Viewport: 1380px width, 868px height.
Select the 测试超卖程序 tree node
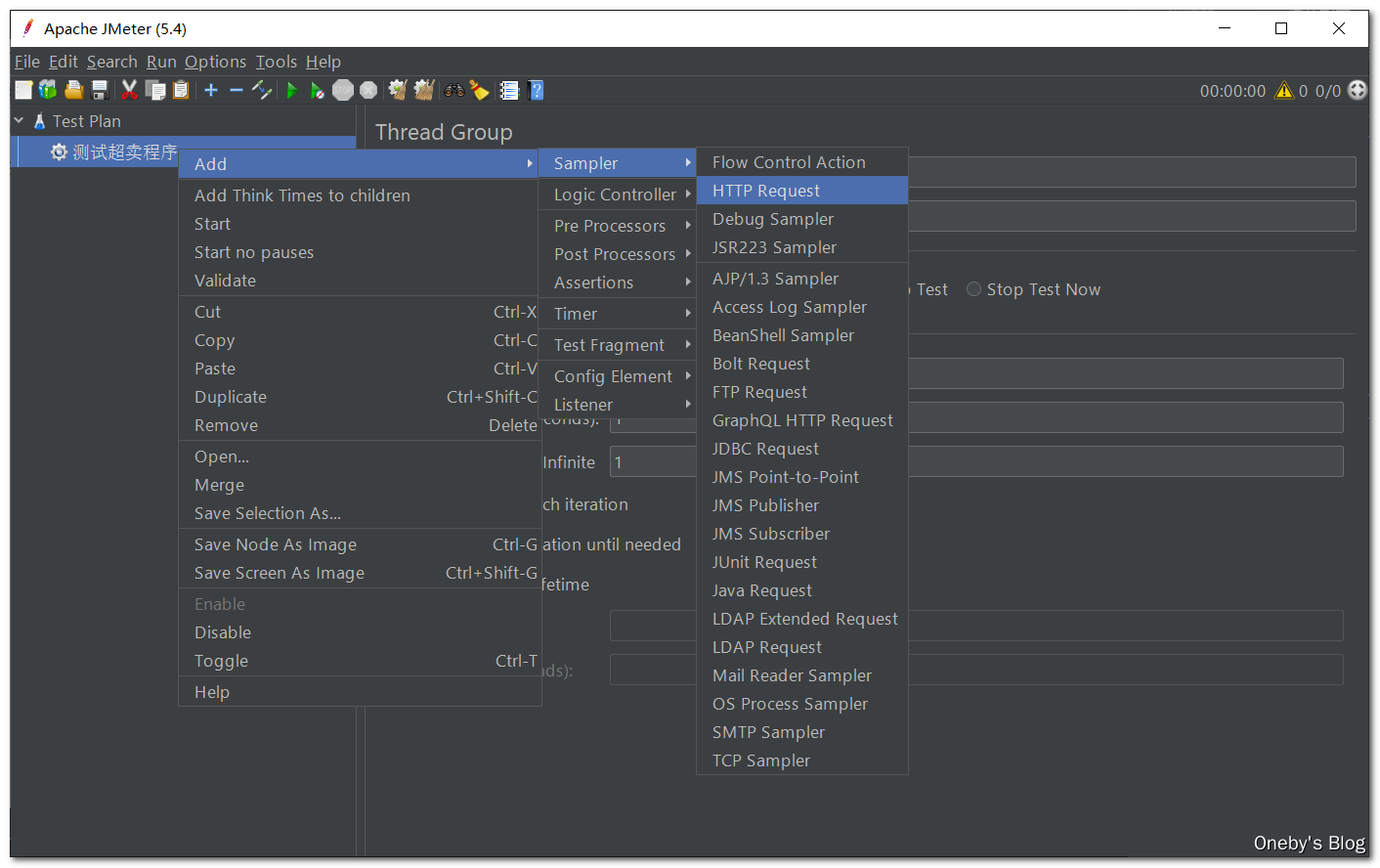click(124, 152)
